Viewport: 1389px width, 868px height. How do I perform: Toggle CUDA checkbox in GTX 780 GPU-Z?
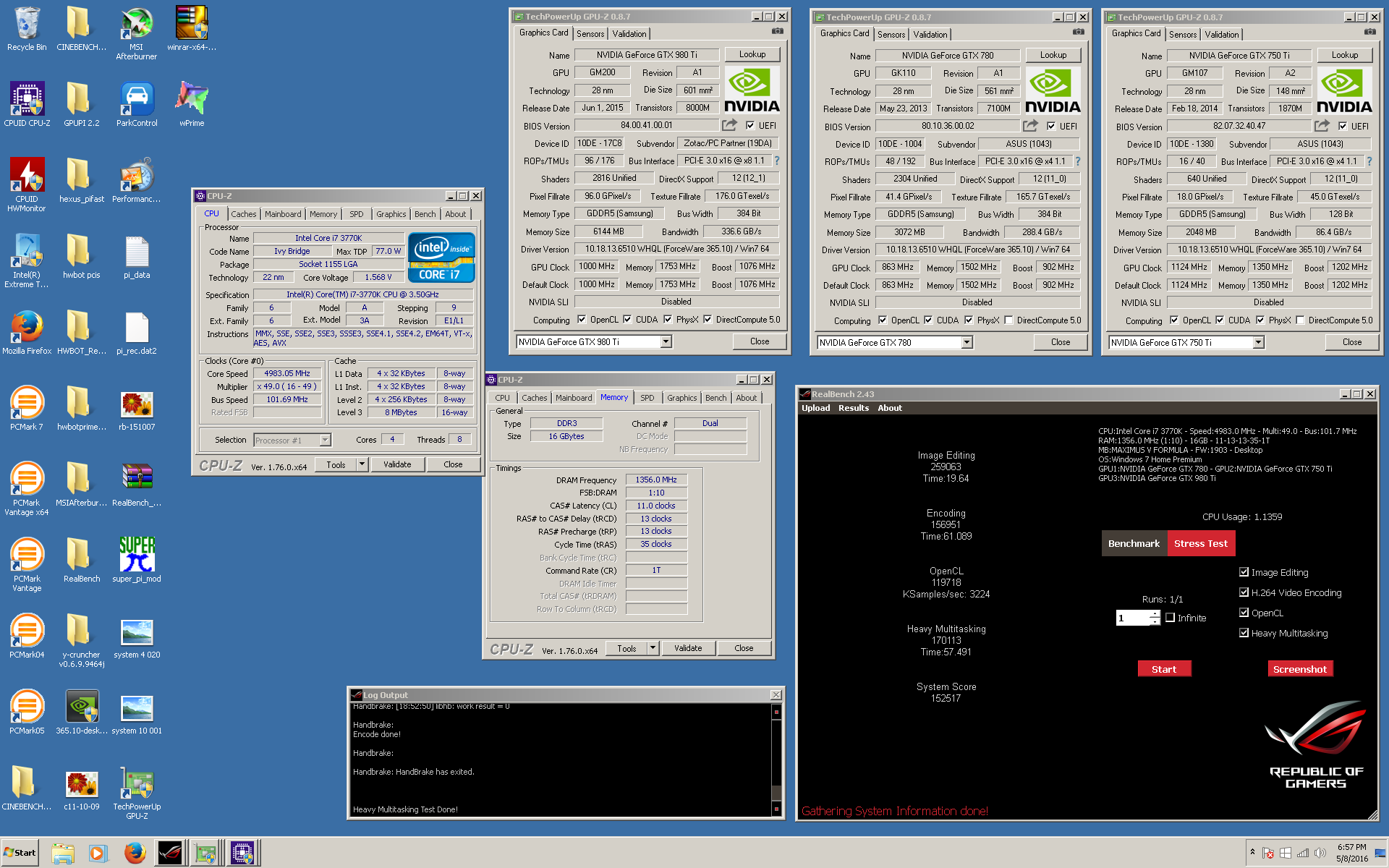tap(927, 320)
